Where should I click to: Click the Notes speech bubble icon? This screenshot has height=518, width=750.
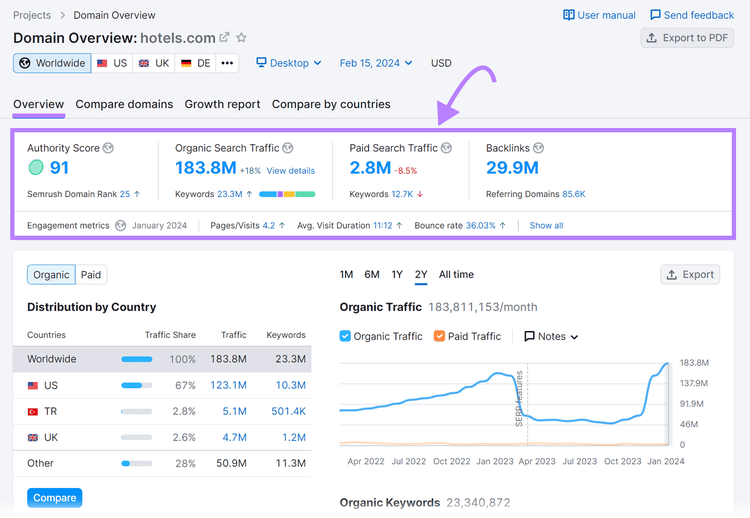pyautogui.click(x=529, y=336)
